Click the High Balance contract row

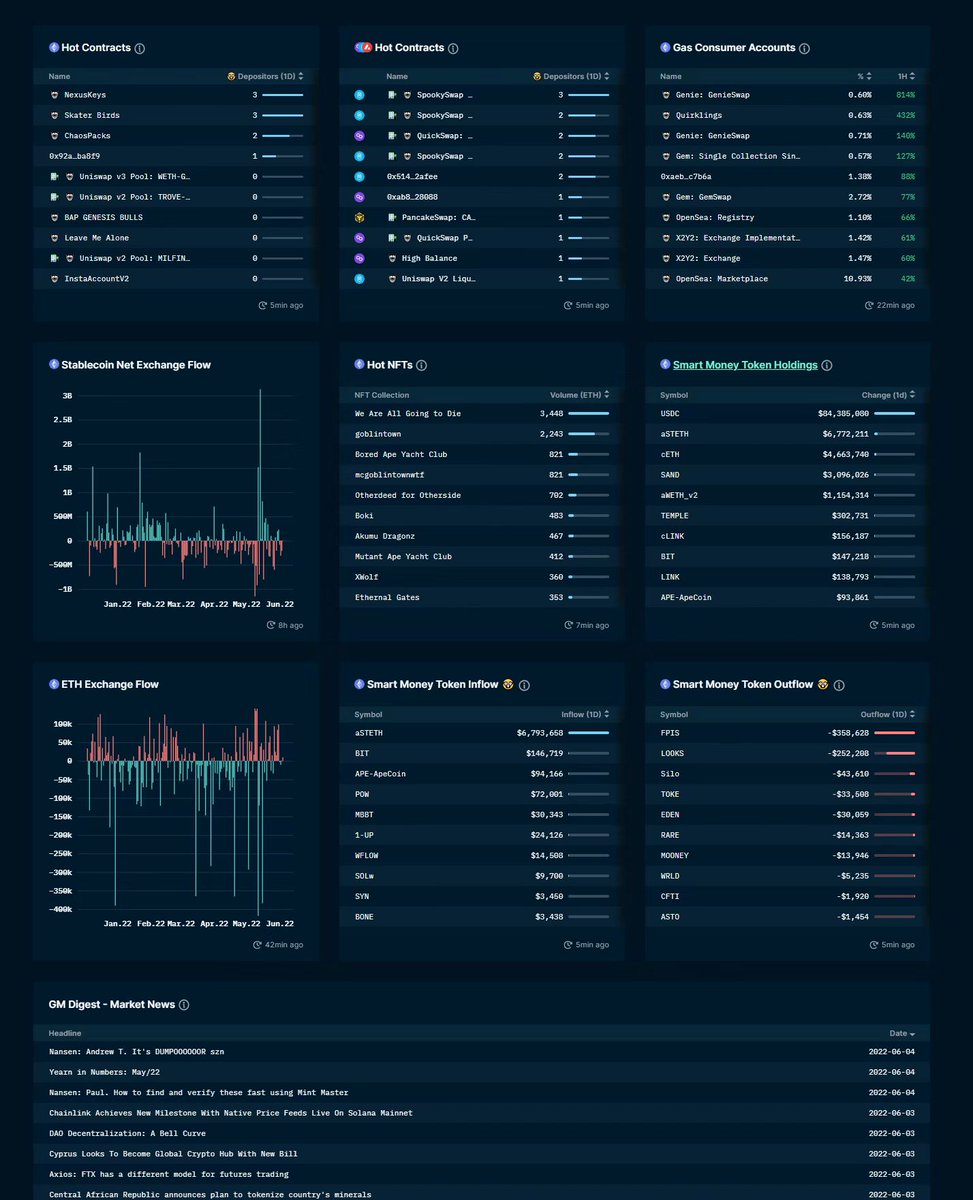482,258
